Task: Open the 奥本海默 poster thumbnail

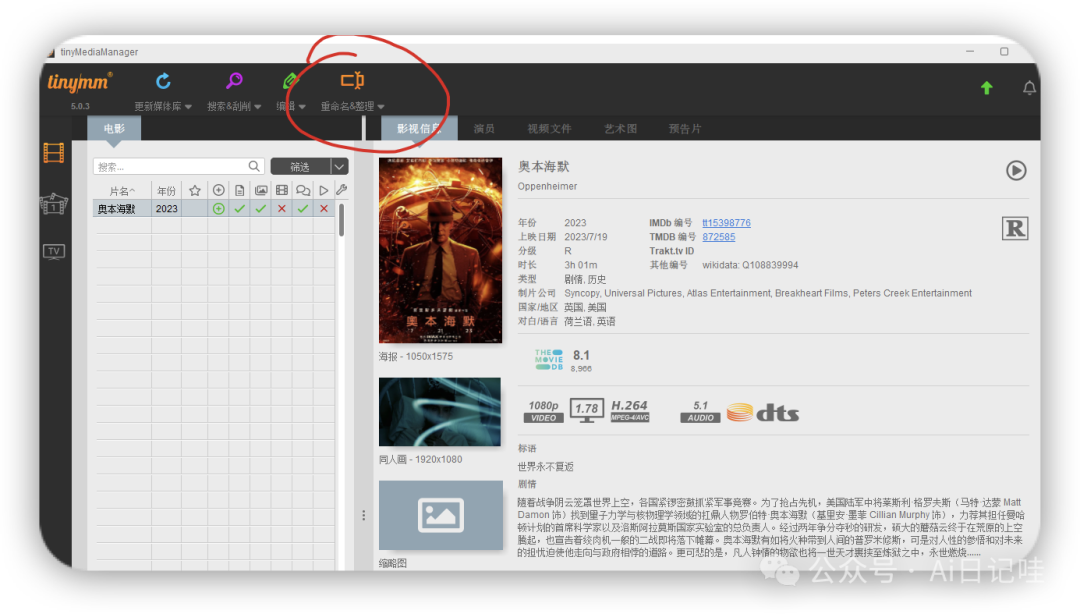Action: point(440,250)
